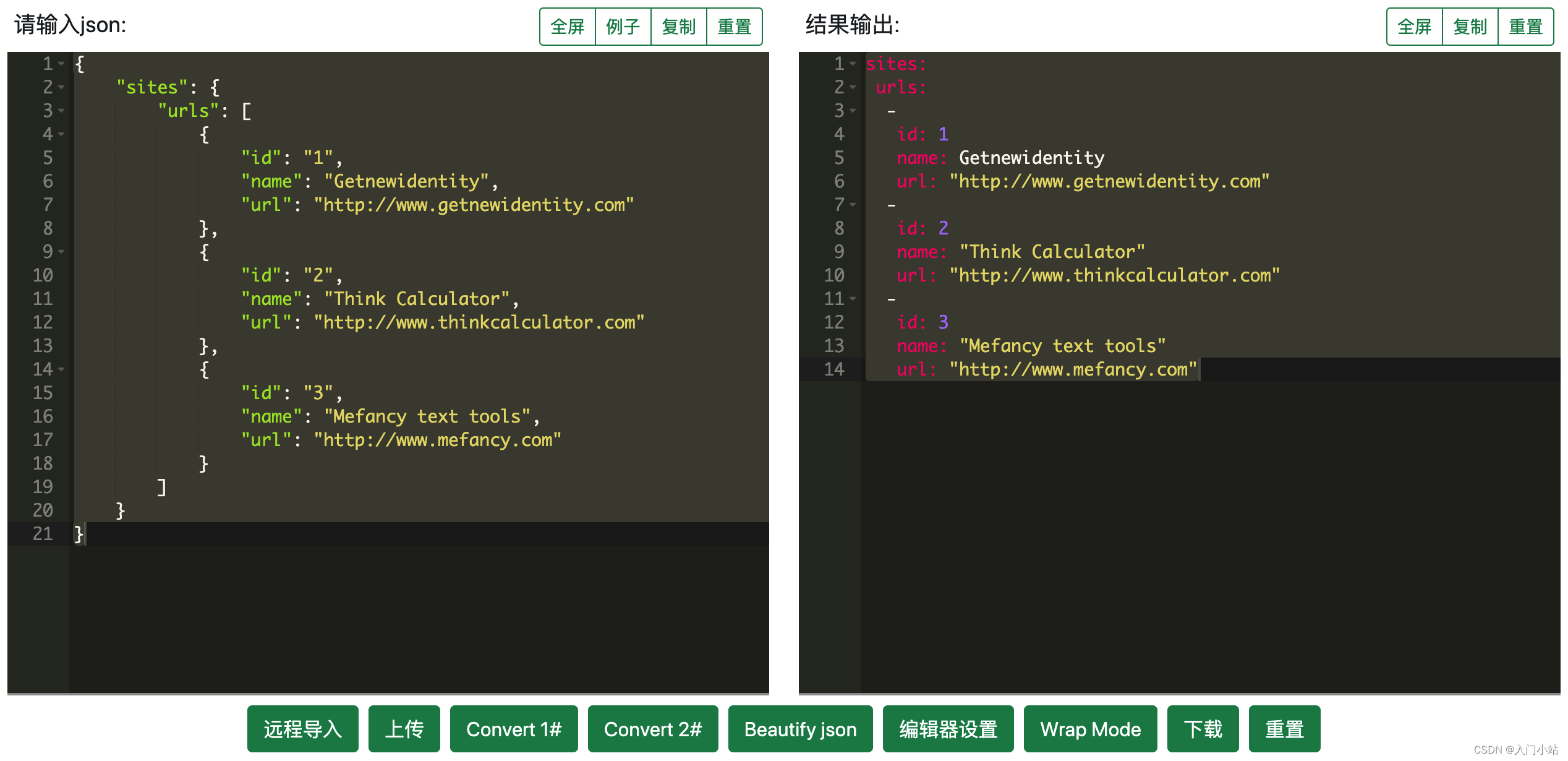The height and width of the screenshot is (761, 1568).
Task: Click 远程导入 to import remotely
Action: tap(302, 729)
